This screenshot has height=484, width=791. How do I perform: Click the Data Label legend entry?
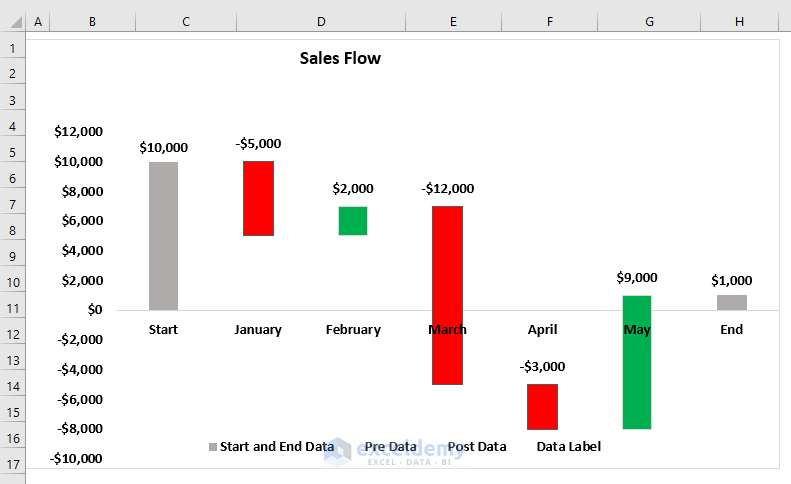[x=569, y=447]
